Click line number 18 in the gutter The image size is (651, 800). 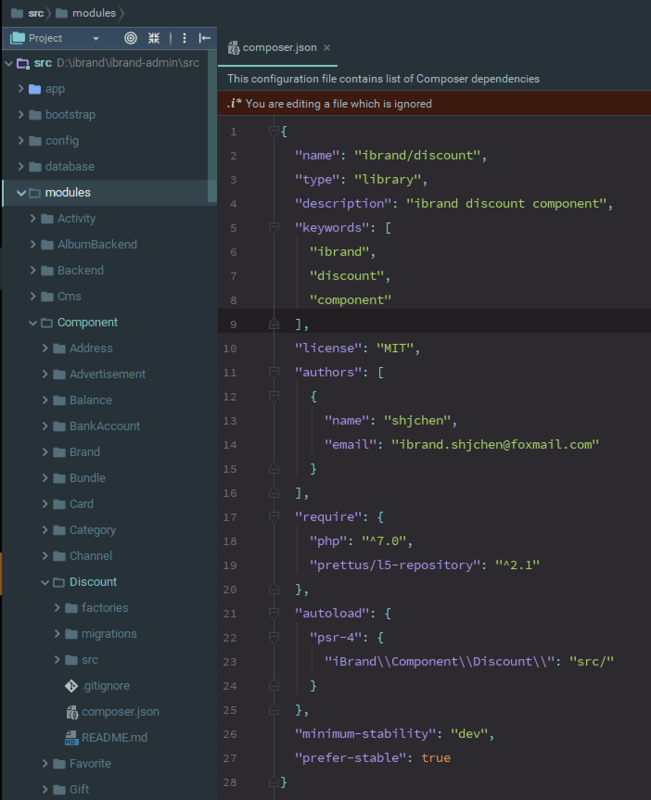click(230, 541)
